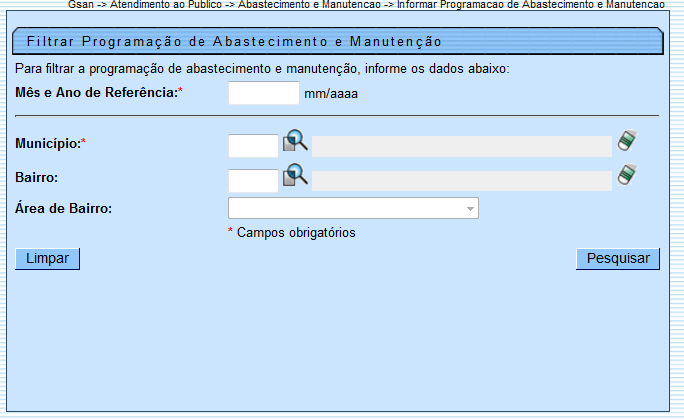684x420 pixels.
Task: Click the Campos obrigatórios note
Action: point(296,233)
